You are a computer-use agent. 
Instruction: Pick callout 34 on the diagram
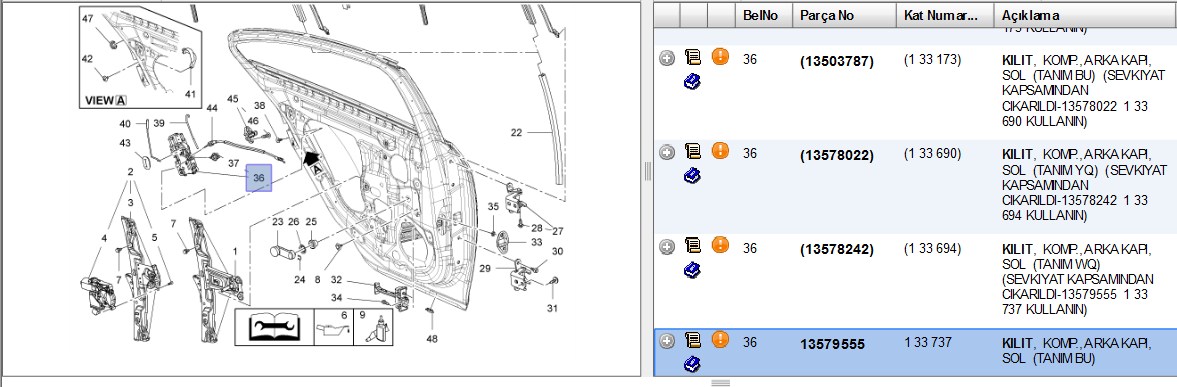[336, 298]
